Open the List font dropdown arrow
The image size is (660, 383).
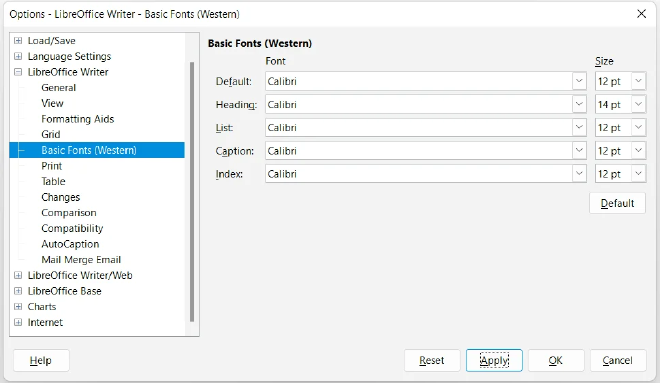click(x=579, y=127)
